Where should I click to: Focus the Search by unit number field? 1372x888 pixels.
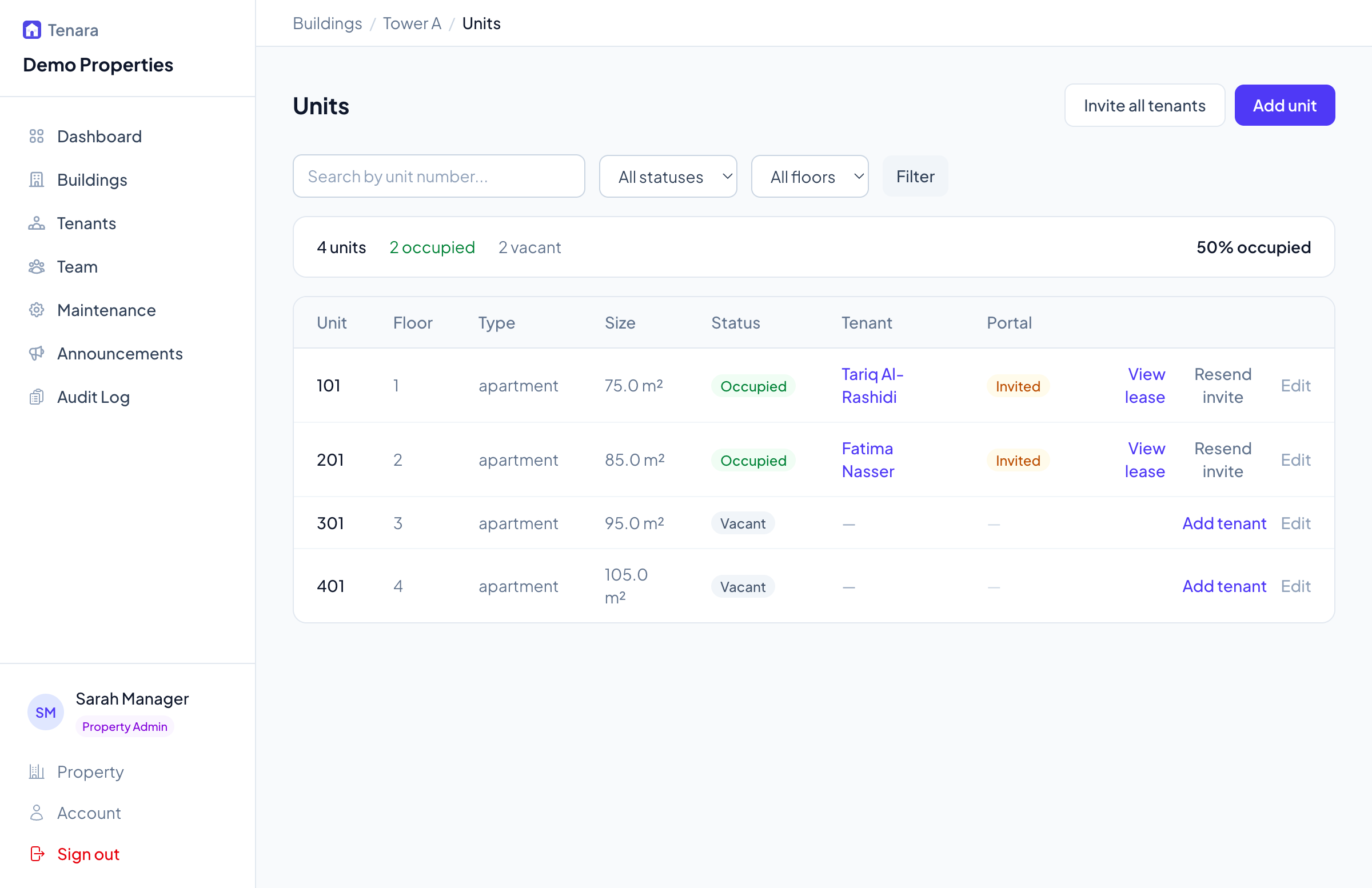pyautogui.click(x=438, y=177)
